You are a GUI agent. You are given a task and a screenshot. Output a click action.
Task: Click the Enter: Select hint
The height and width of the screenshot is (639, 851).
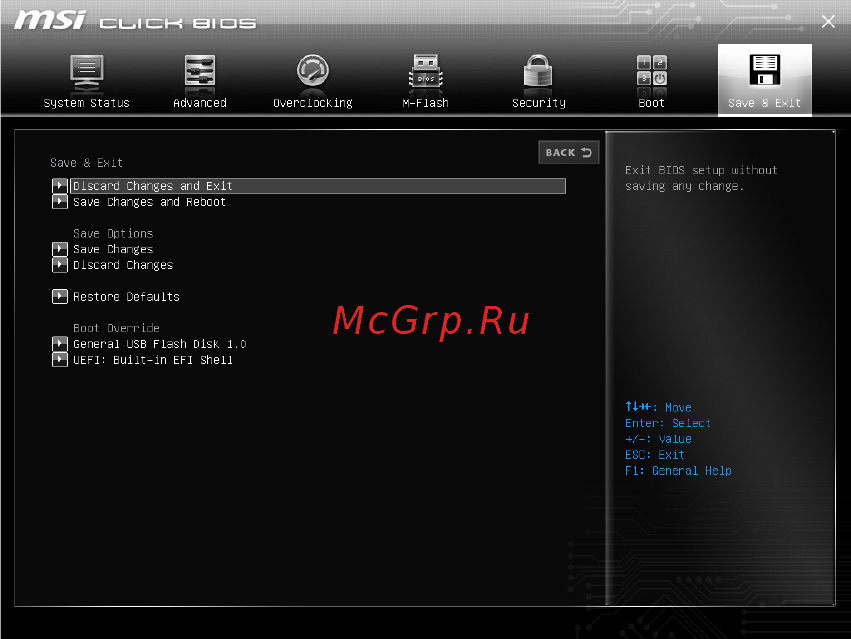click(668, 423)
